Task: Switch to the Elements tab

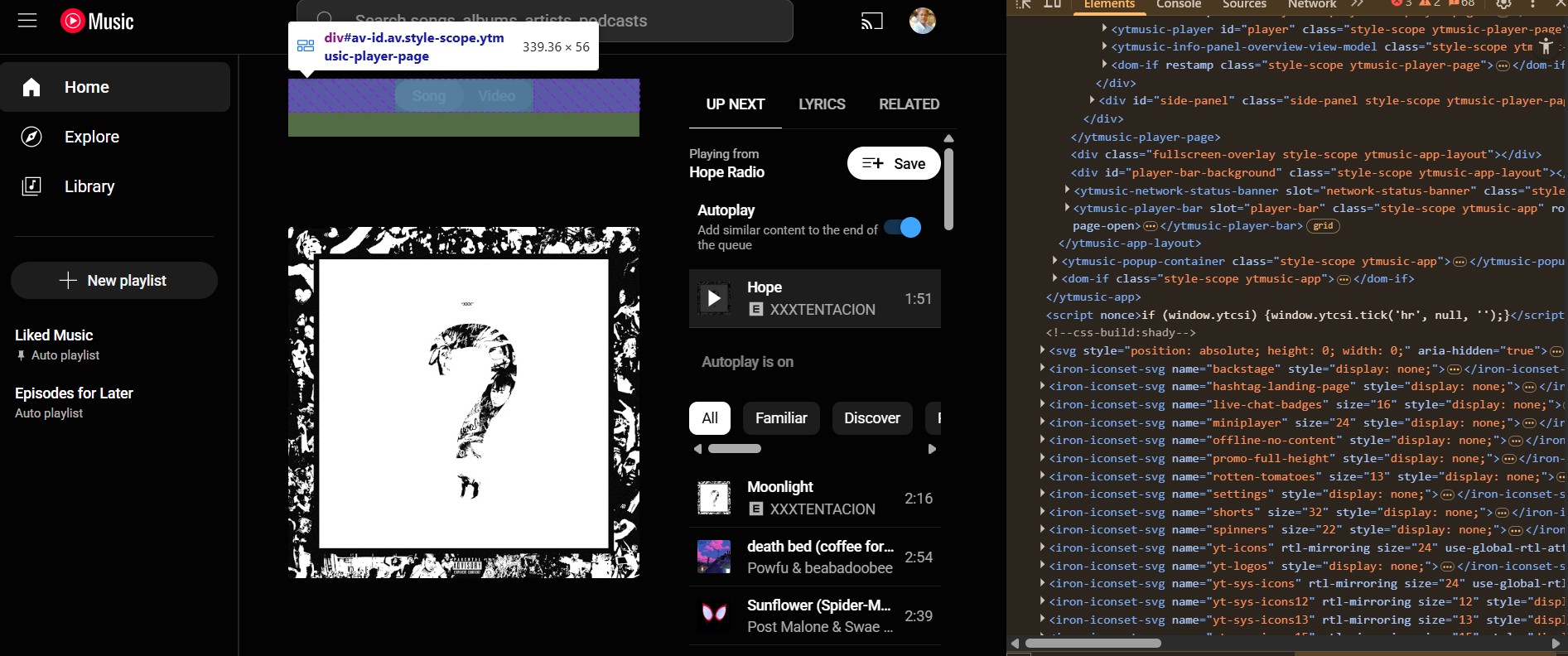Action: tap(1109, 4)
